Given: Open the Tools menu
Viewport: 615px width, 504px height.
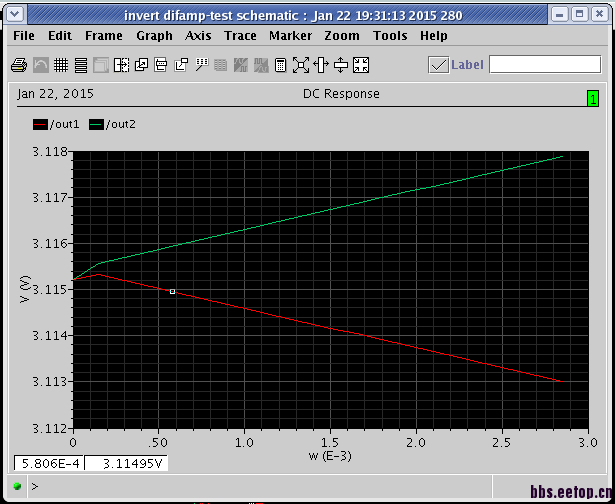Looking at the screenshot, I should [x=390, y=36].
